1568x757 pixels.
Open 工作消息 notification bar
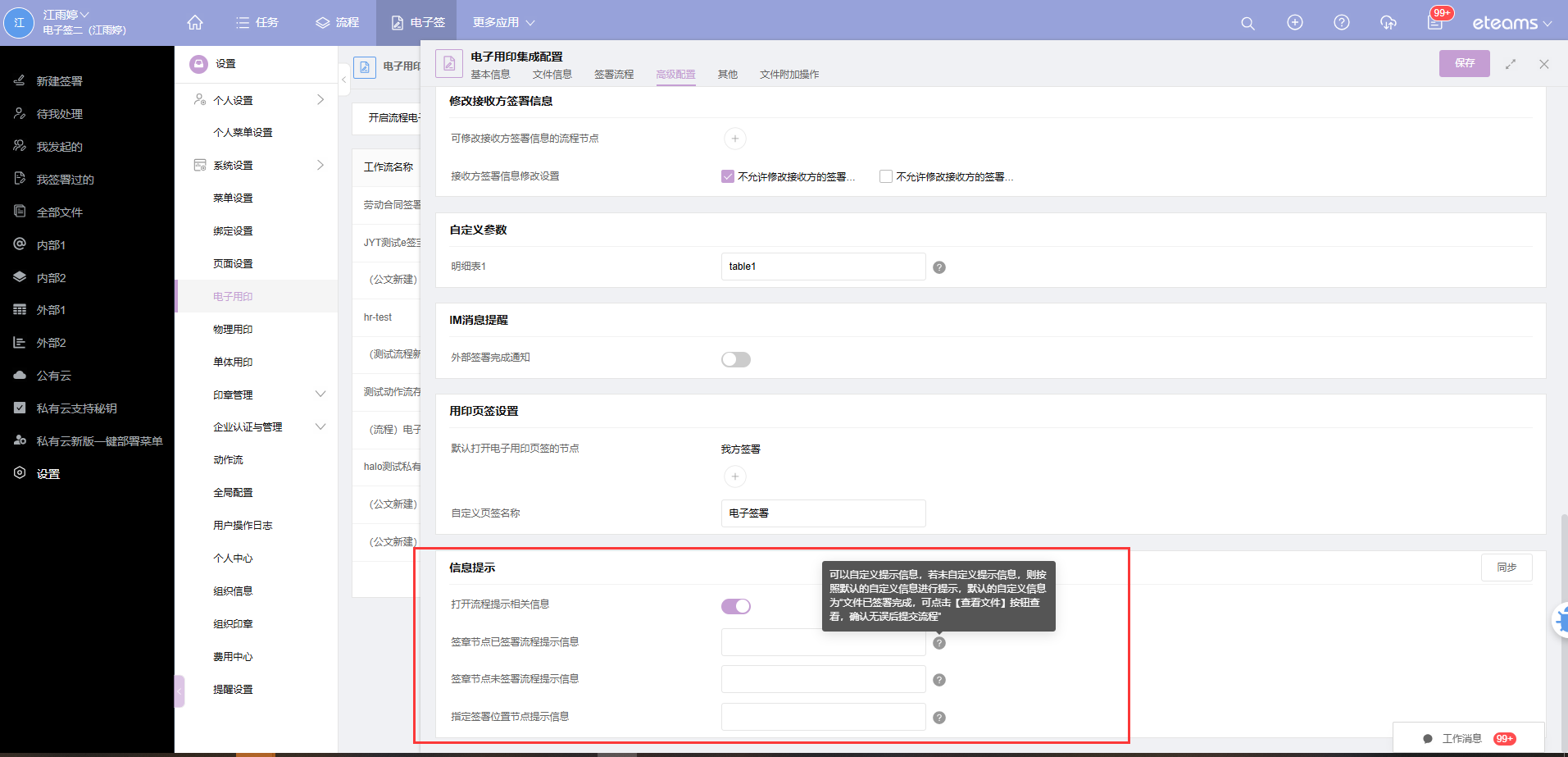click(1469, 739)
